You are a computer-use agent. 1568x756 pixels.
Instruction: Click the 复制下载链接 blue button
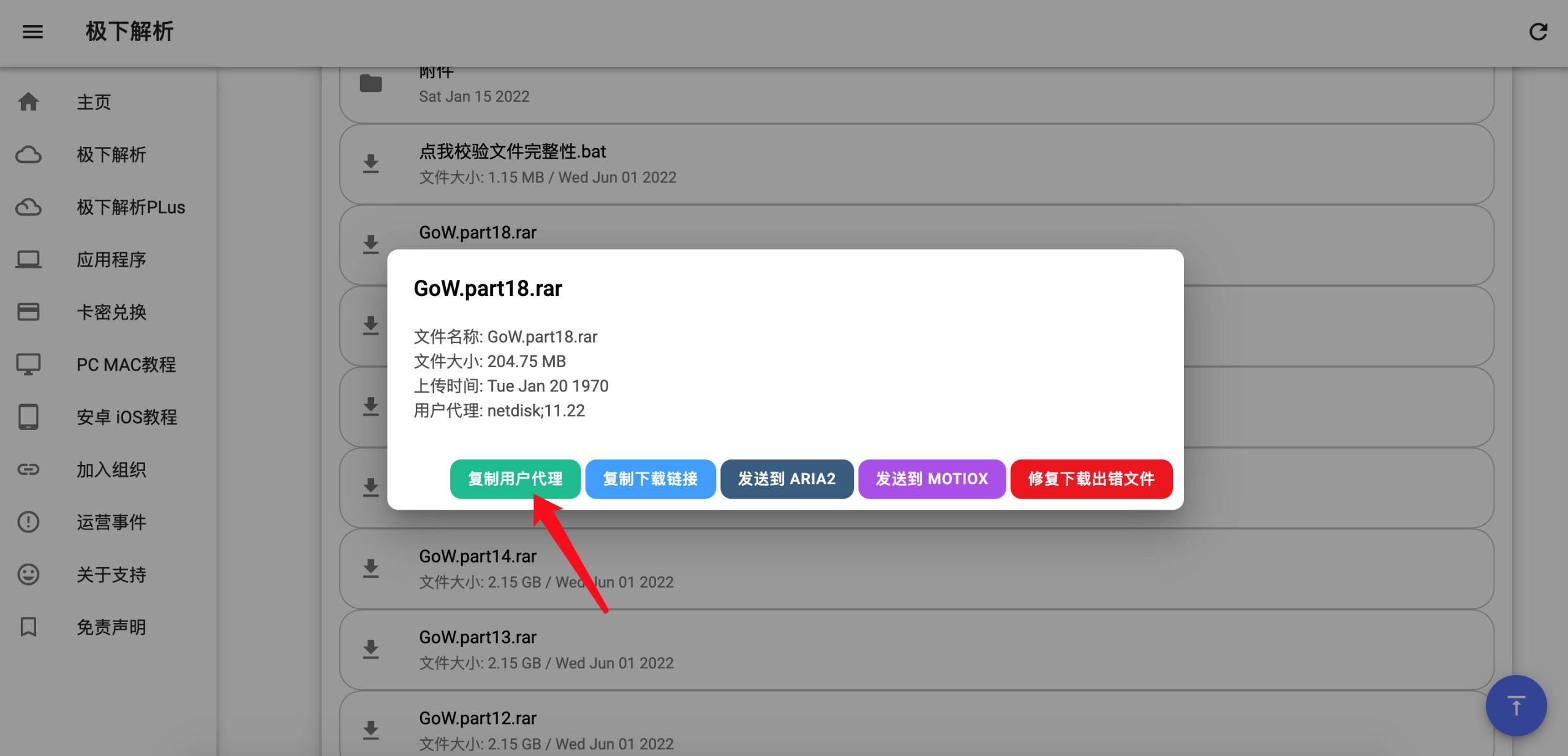pos(650,479)
